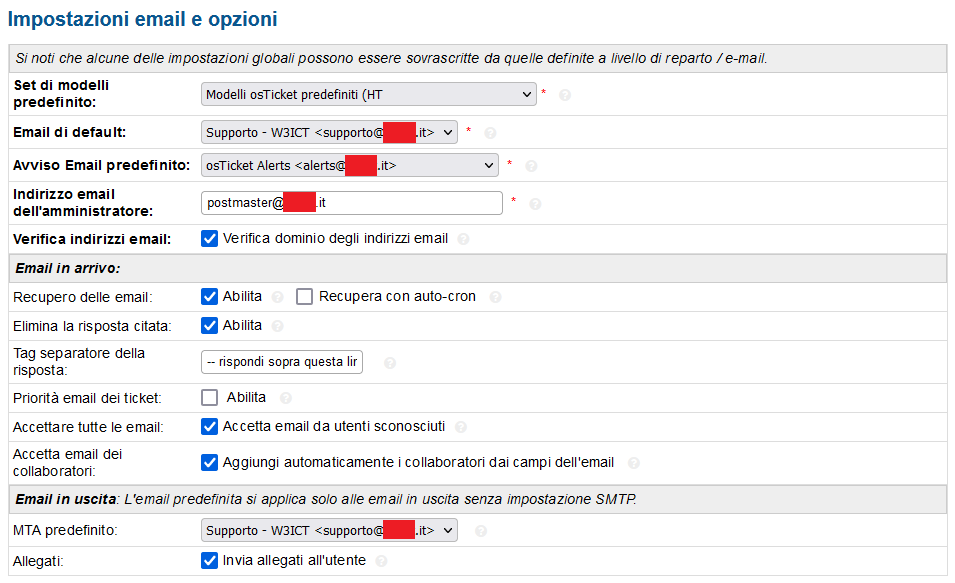Open Set di modelli predefinito dropdown
The width and height of the screenshot is (955, 583).
coord(368,94)
